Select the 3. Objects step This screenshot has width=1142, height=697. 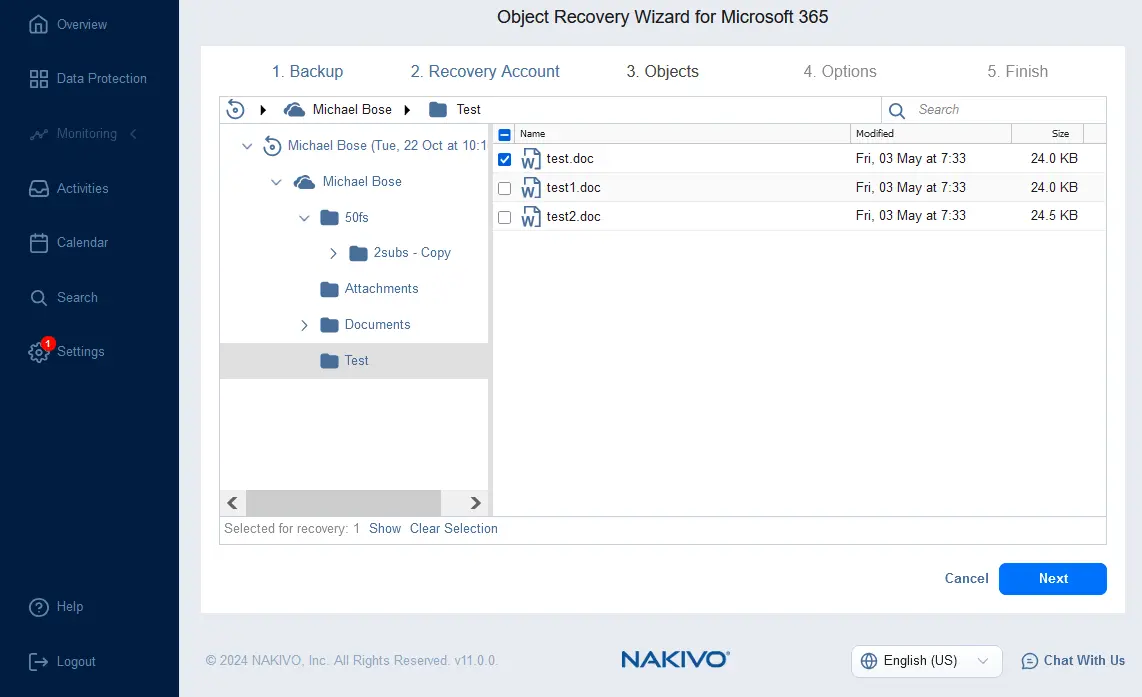663,71
